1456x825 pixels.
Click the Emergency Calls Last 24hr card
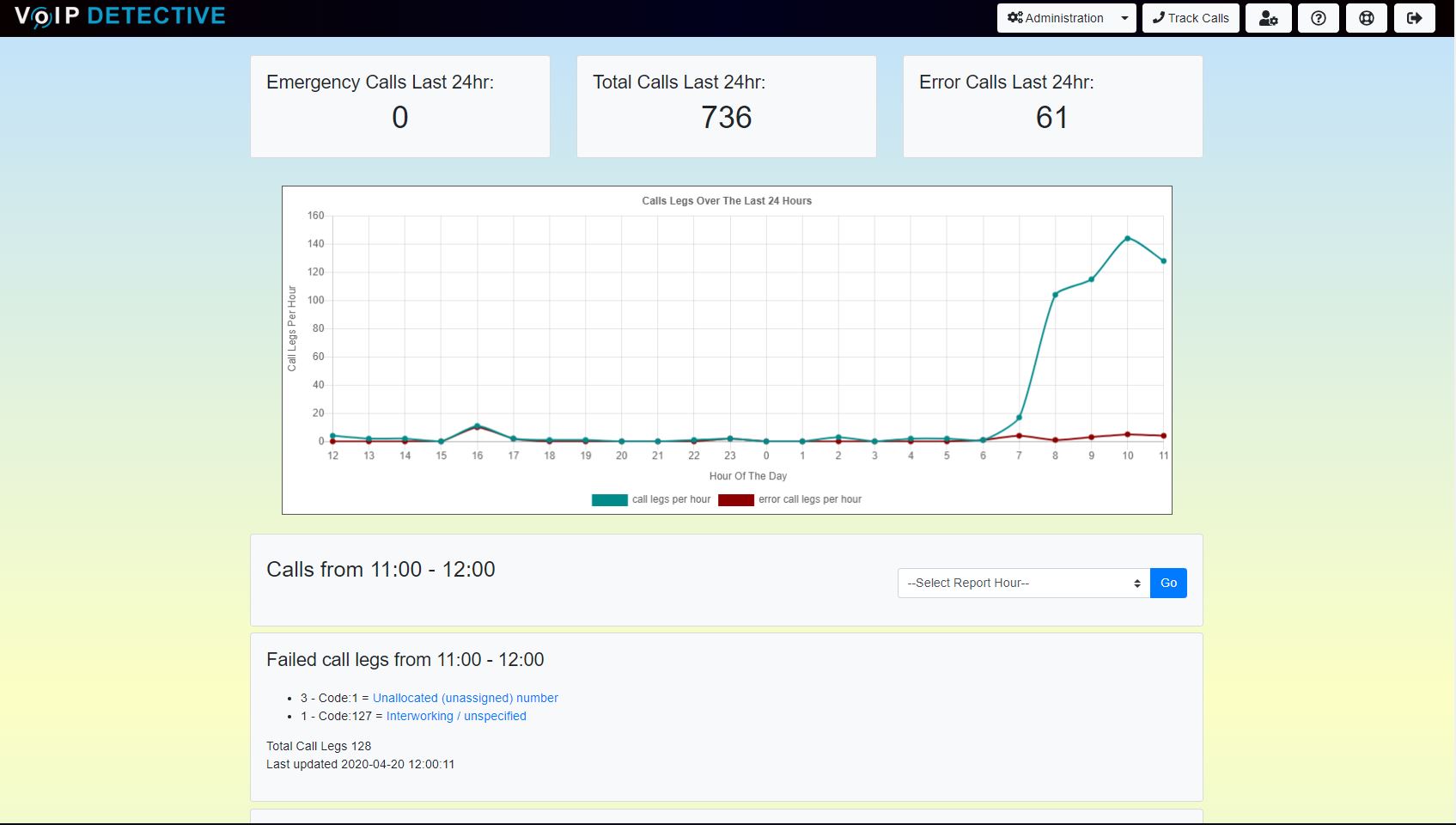[399, 107]
